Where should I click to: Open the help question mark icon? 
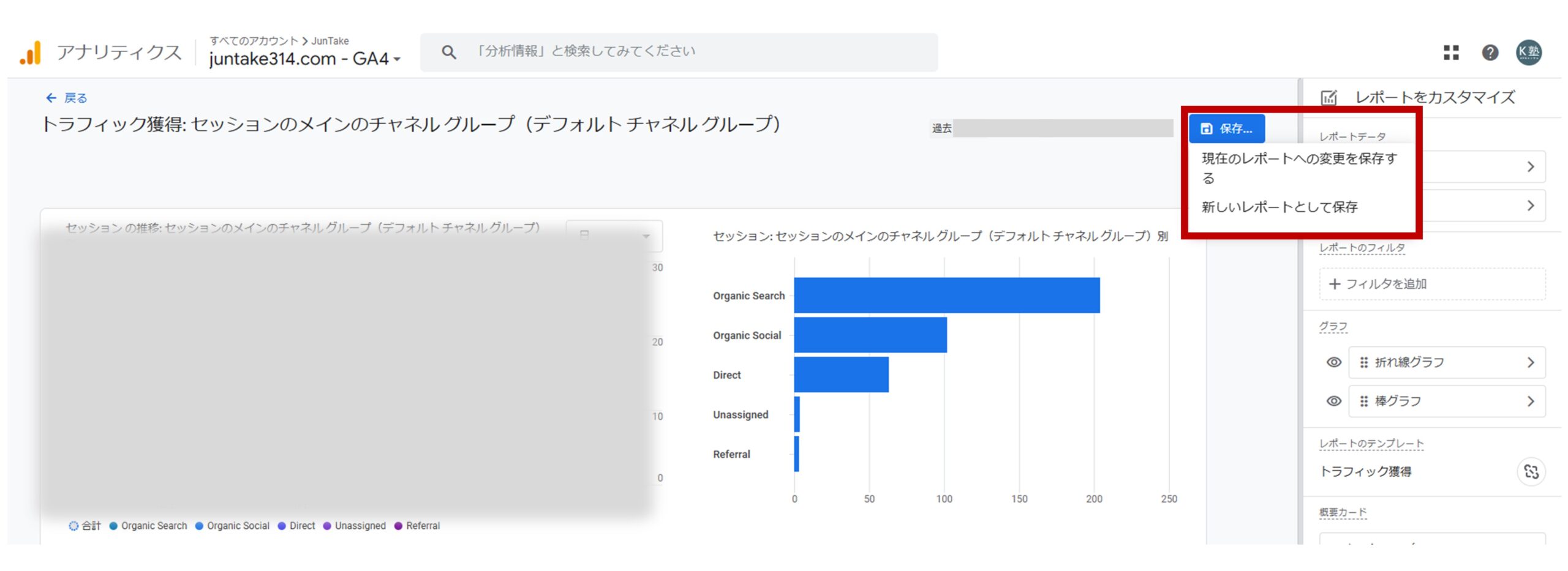click(x=1491, y=53)
